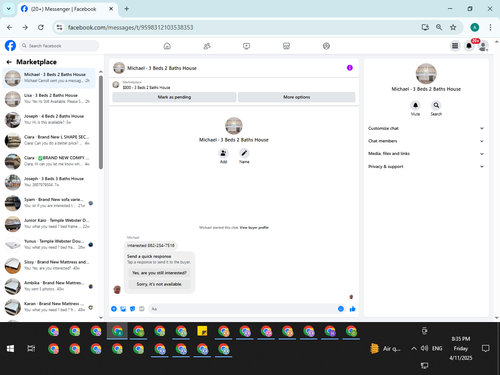500x375 pixels.
Task: Open the Friends icon in top navigation
Action: 207,46
